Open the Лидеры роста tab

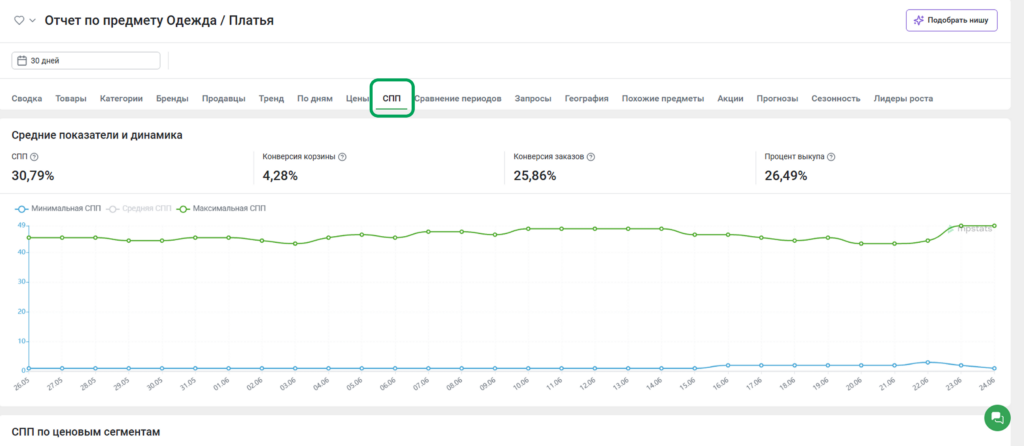point(903,99)
